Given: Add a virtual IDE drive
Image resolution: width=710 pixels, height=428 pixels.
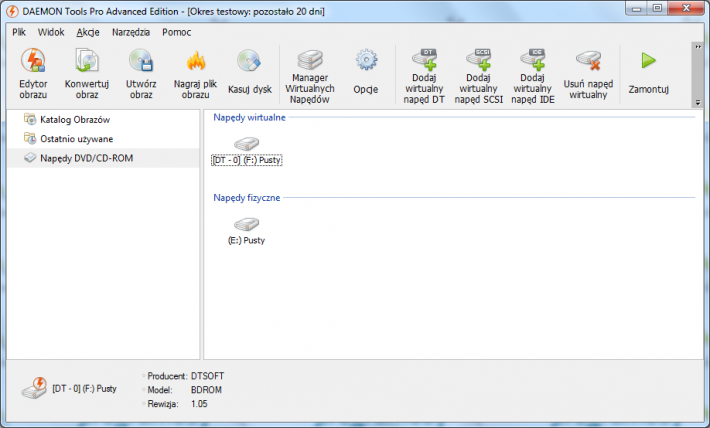Looking at the screenshot, I should [x=533, y=76].
